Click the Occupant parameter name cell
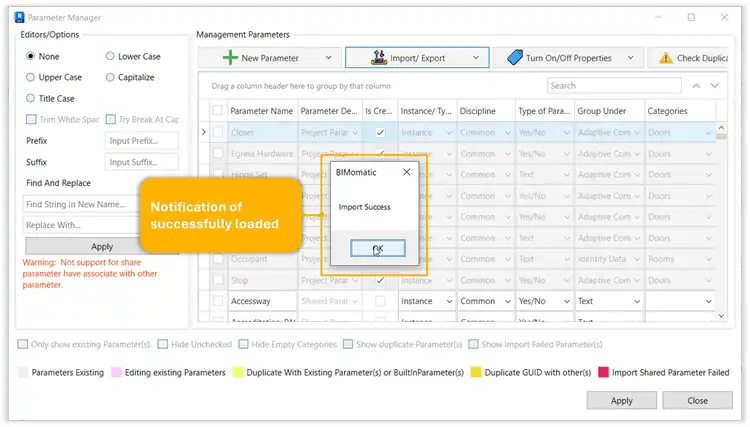 pyautogui.click(x=263, y=259)
